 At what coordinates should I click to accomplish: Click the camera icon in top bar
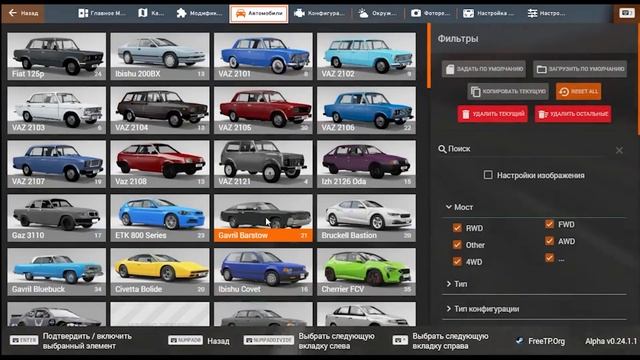coord(416,13)
